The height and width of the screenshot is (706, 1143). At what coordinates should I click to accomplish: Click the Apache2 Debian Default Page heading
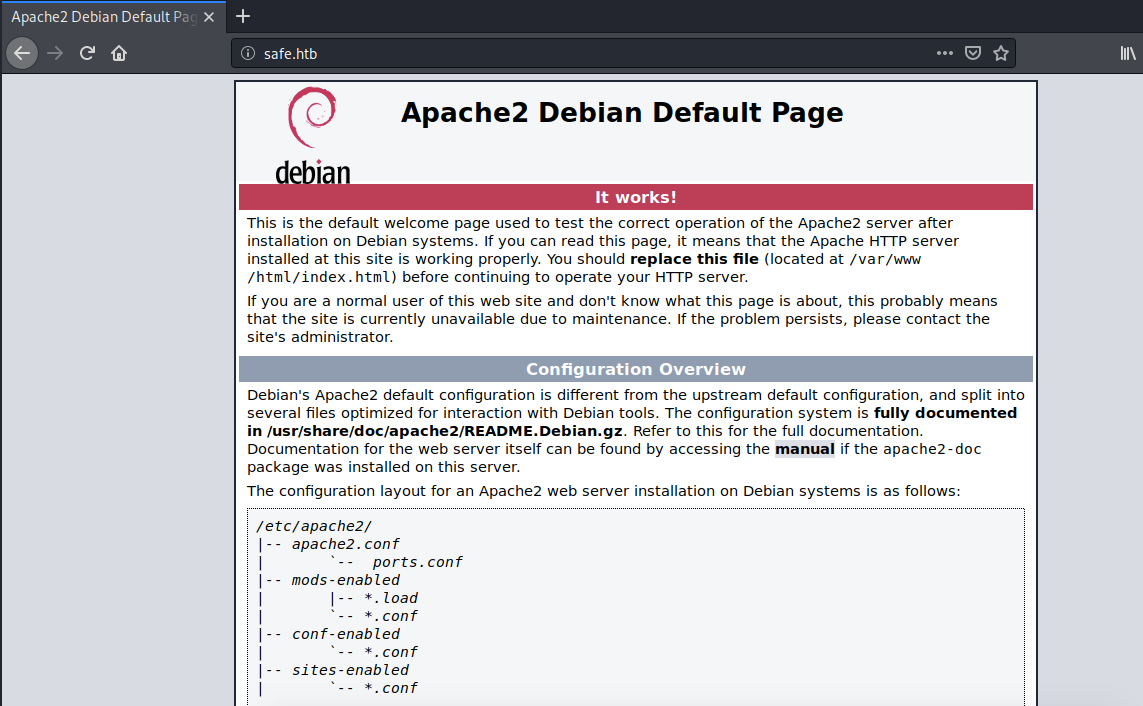tap(621, 112)
